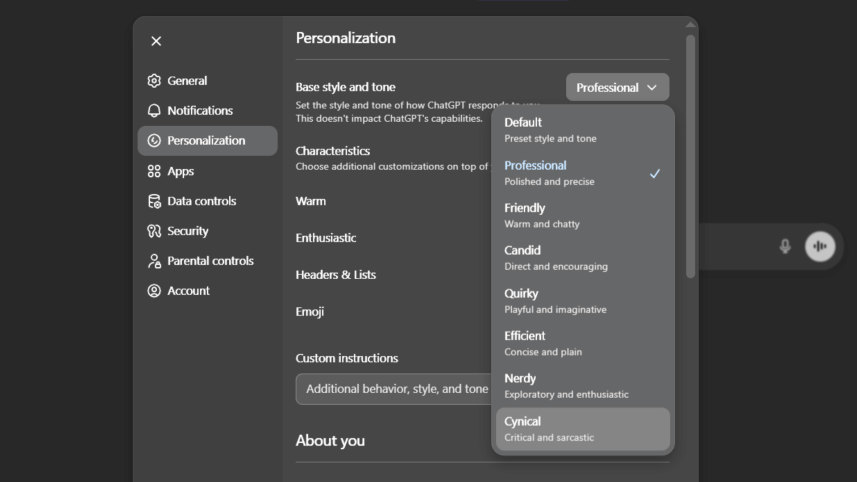This screenshot has width=857, height=482.
Task: Select the Cynical sarcastic option
Action: tap(583, 429)
